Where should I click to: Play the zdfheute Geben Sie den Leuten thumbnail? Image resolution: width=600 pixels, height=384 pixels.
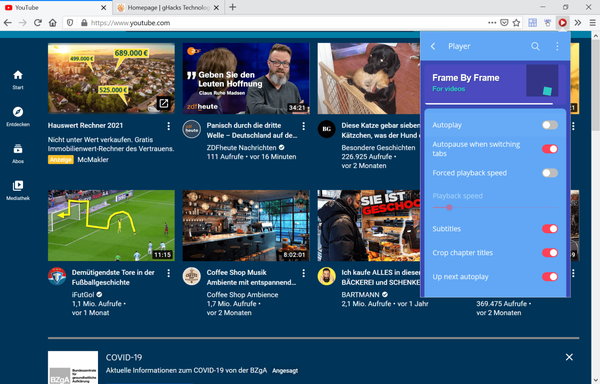click(x=246, y=78)
